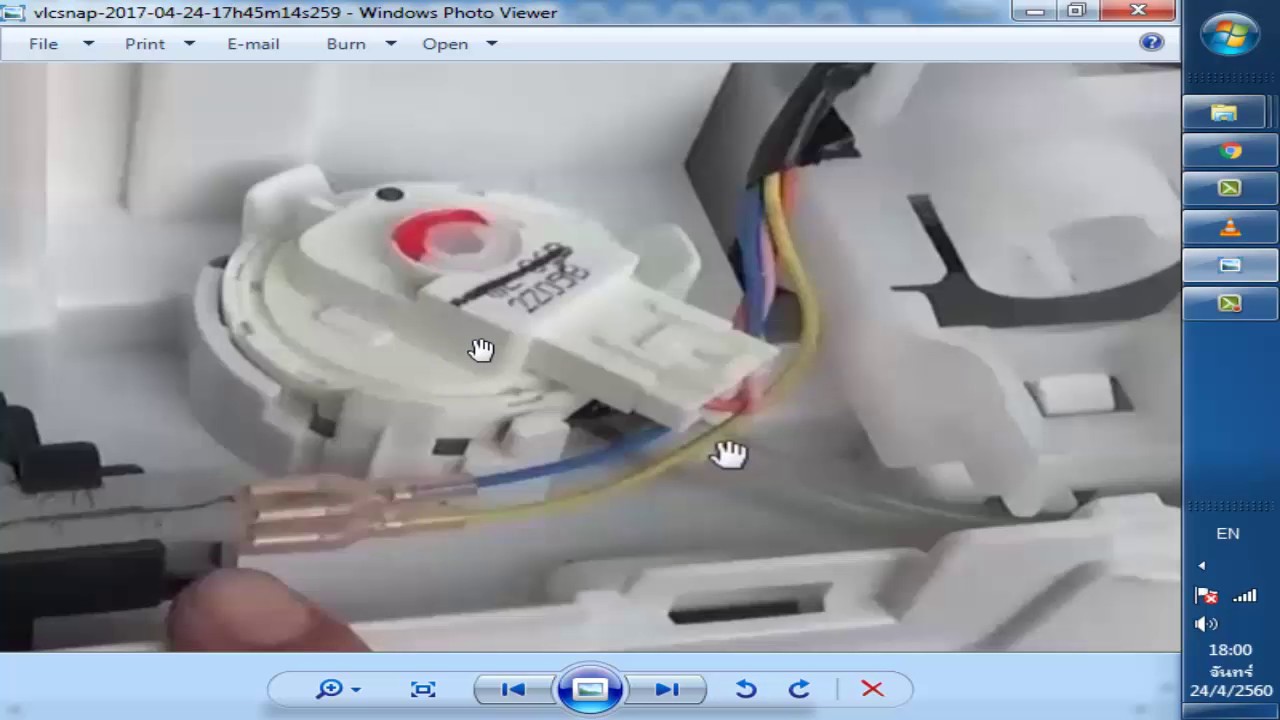Open the Open menu
This screenshot has width=1280, height=720.
445,44
